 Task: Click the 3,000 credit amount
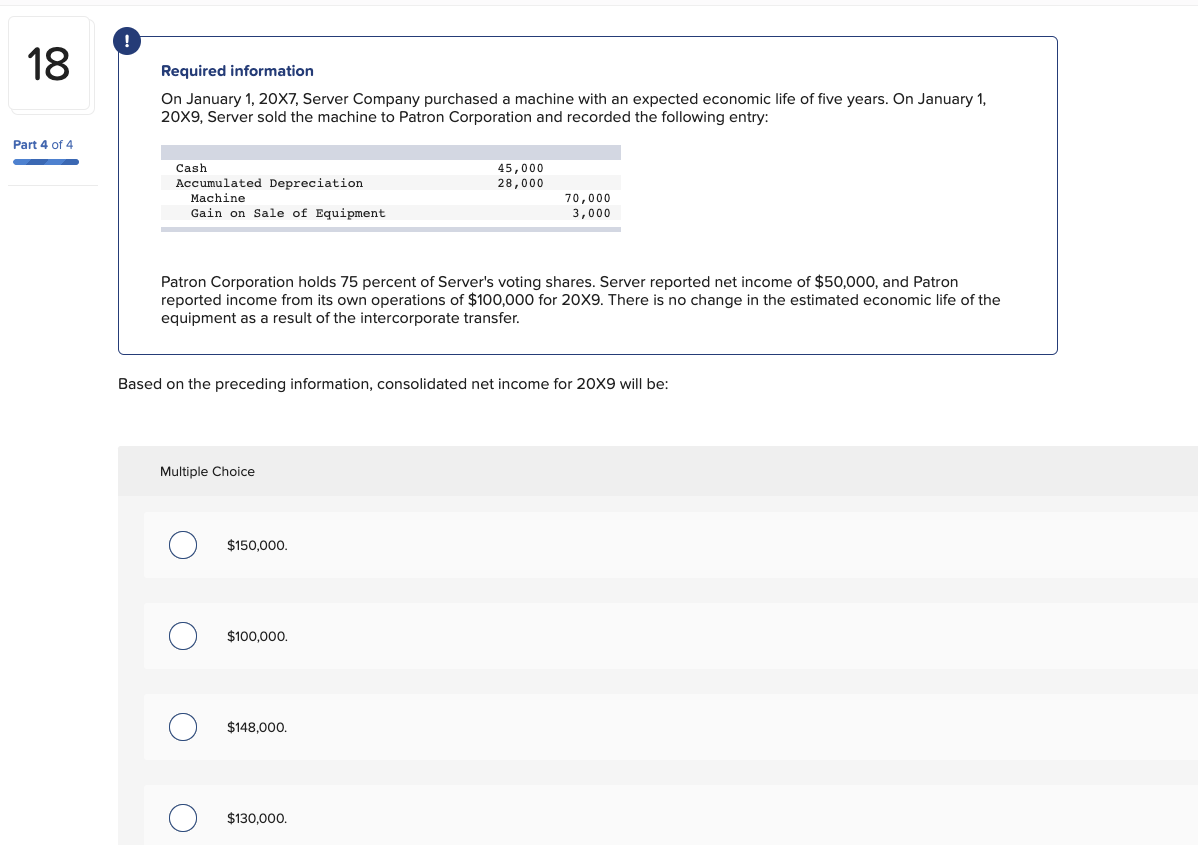(591, 213)
